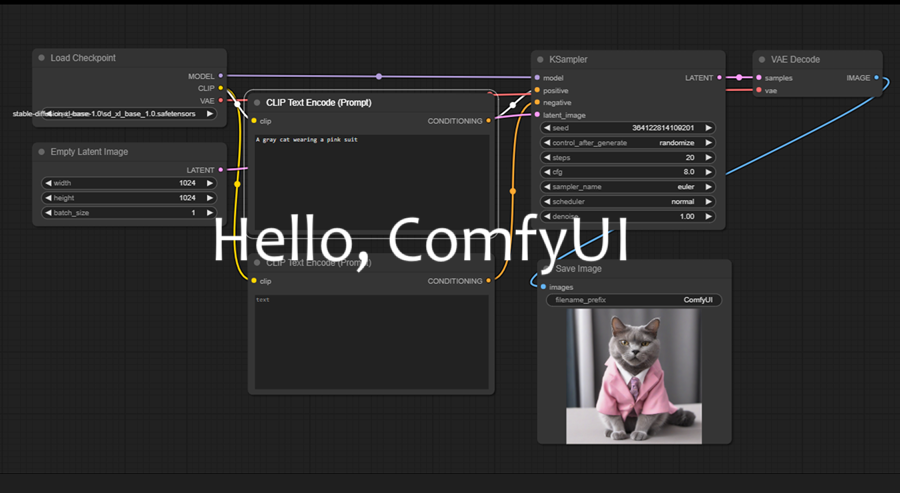Select the VAE Decode node title
This screenshot has height=493, width=900.
pos(795,60)
